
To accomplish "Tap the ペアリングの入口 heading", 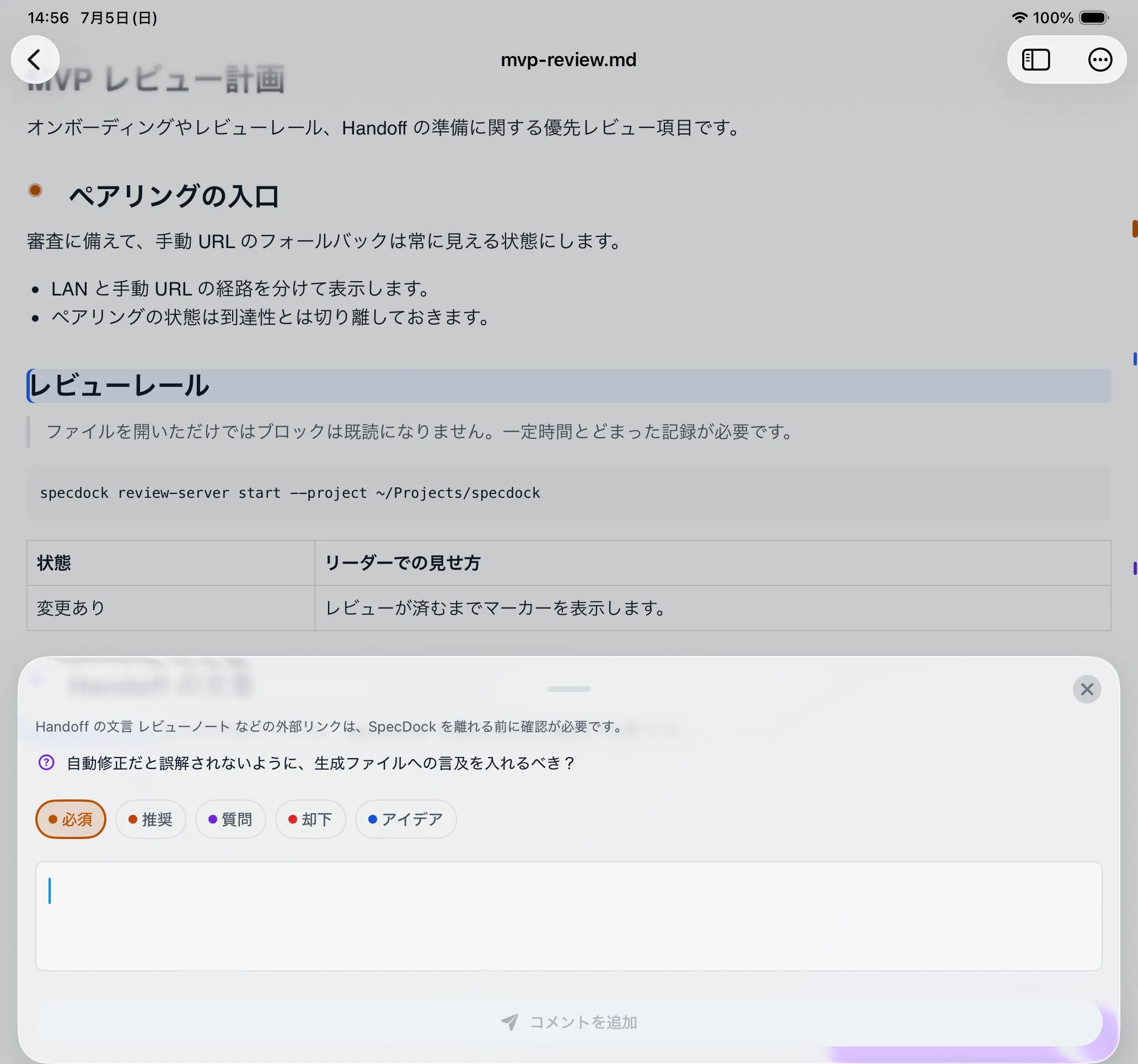I will (x=174, y=196).
